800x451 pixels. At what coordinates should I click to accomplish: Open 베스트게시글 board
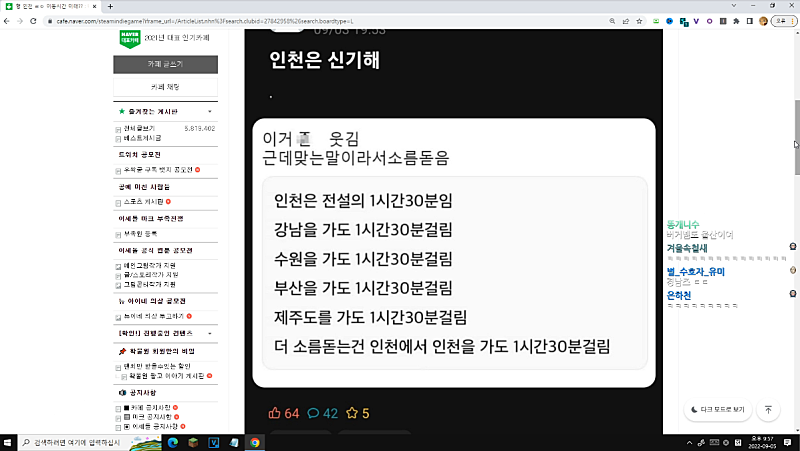pos(142,138)
